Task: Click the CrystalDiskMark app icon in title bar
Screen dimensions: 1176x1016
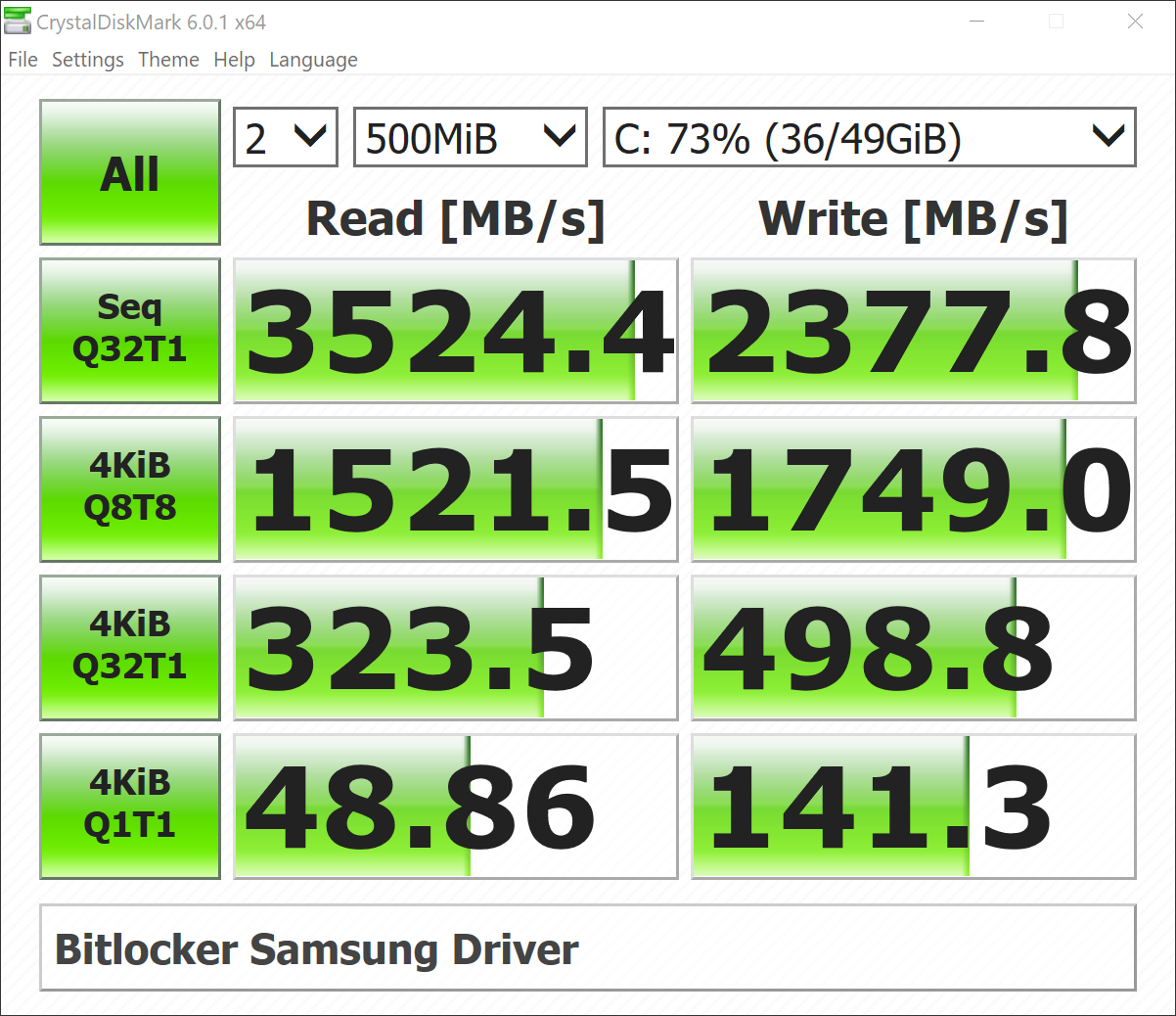Action: pos(18,22)
